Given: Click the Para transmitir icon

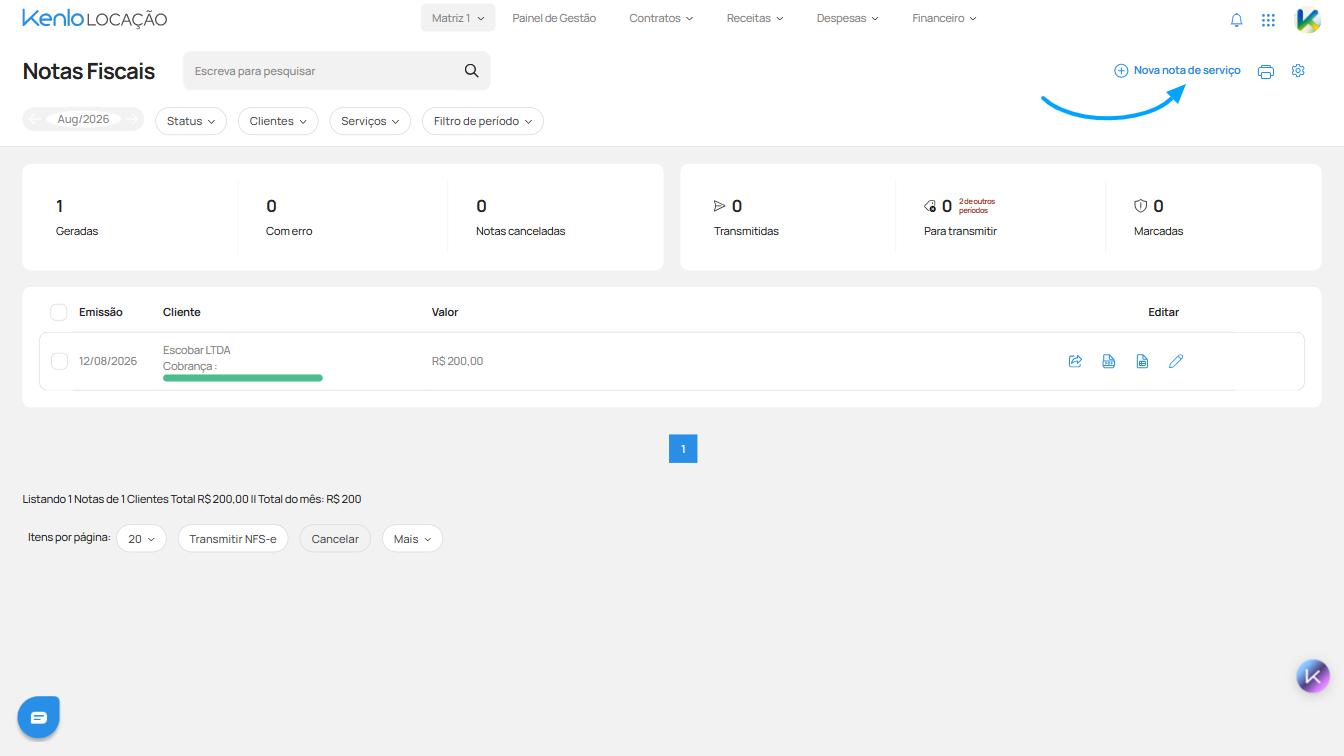Looking at the screenshot, I should pyautogui.click(x=930, y=207).
